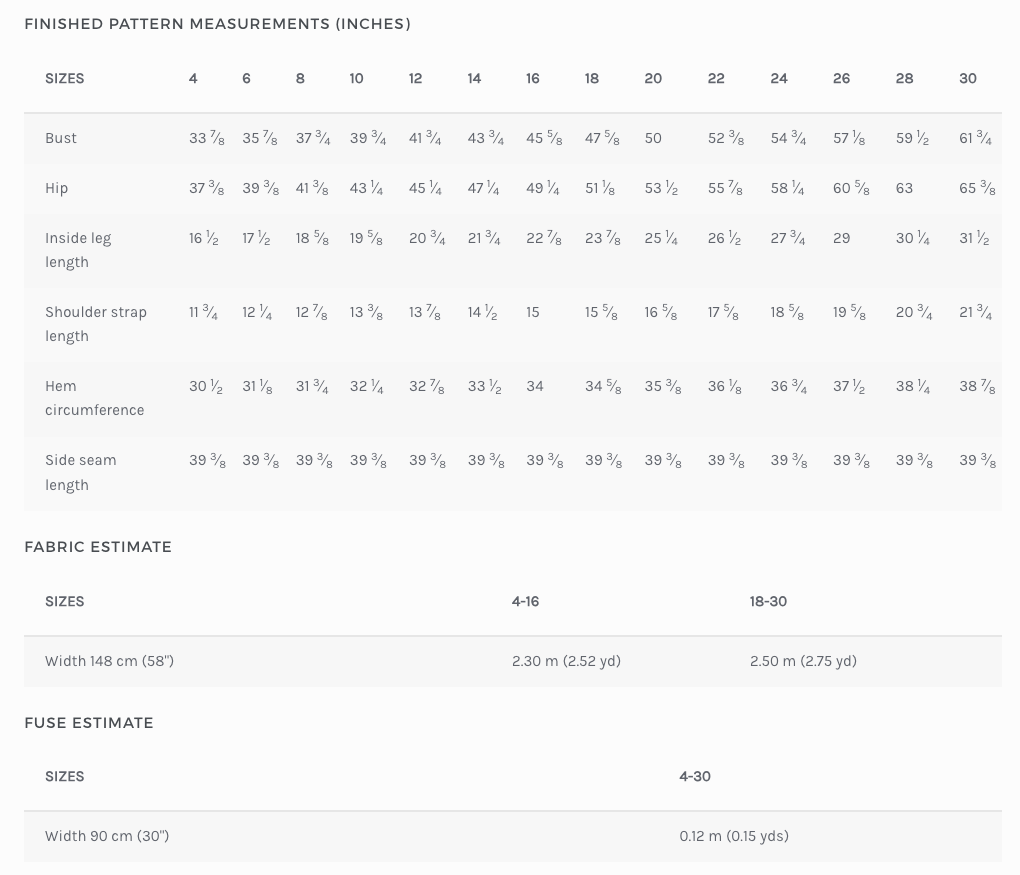Click the Fabric Estimate heading
Image resolution: width=1020 pixels, height=875 pixels.
pyautogui.click(x=98, y=547)
